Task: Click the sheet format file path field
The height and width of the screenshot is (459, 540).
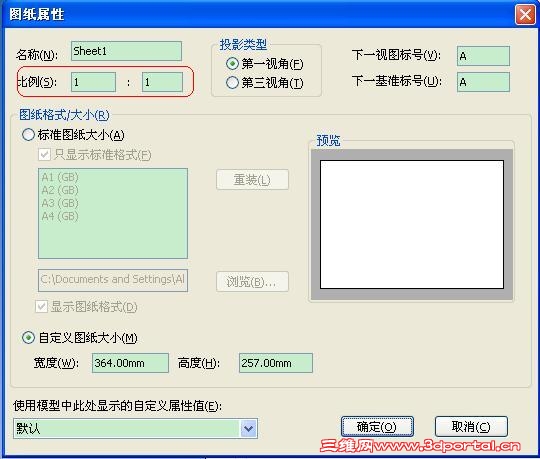Action: (x=113, y=280)
